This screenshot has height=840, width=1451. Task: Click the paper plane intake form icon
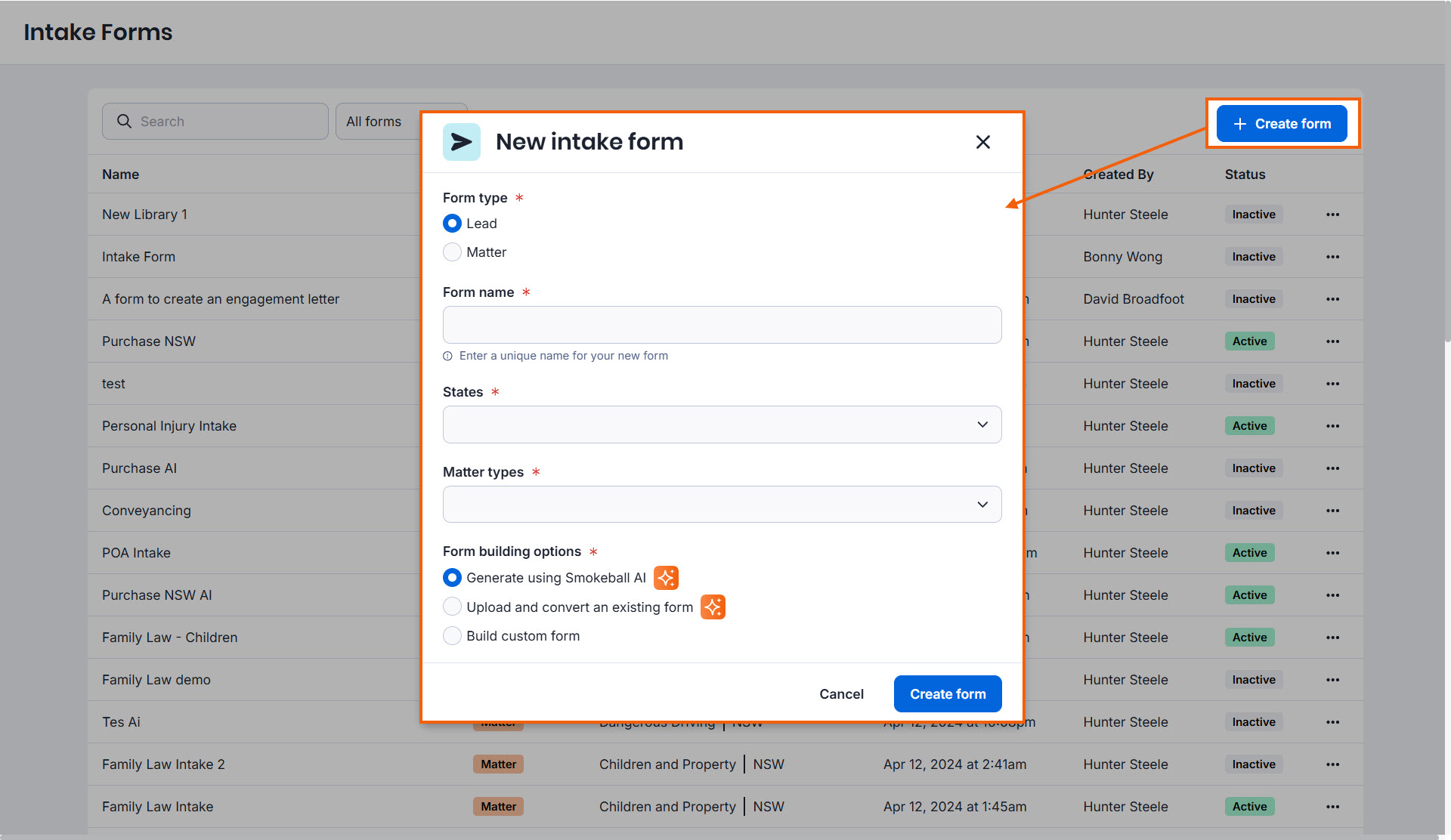coord(461,142)
